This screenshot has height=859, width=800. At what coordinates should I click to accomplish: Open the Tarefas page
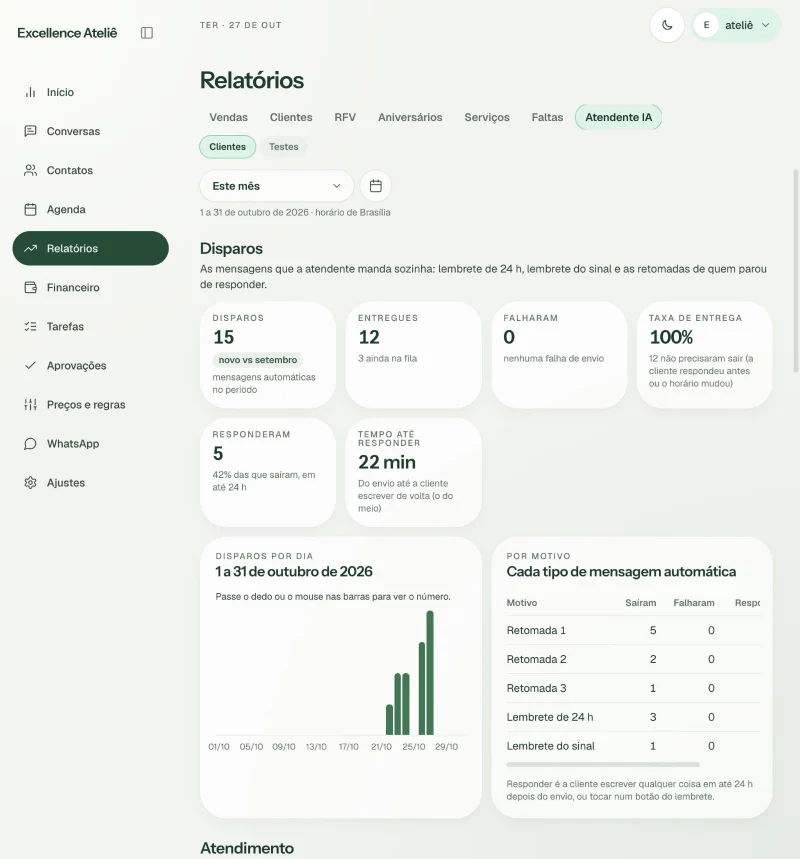90,327
